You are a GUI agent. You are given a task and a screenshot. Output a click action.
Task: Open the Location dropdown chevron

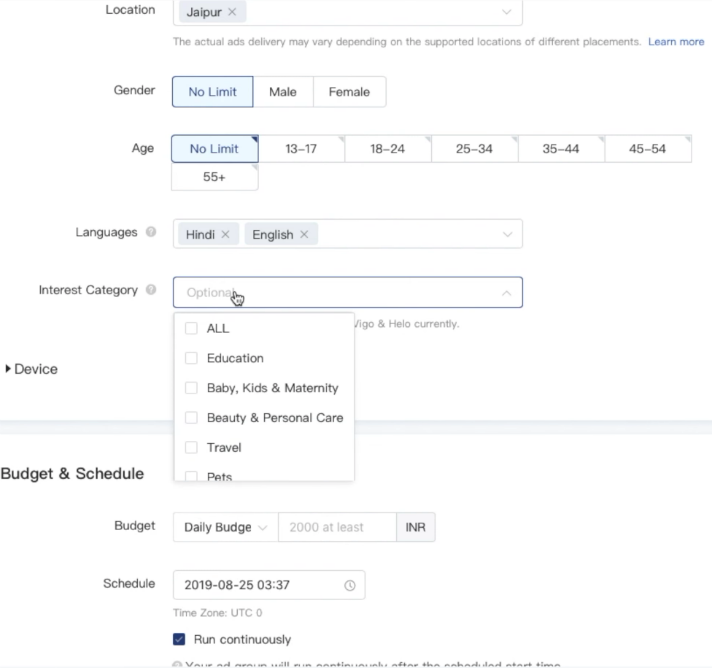(x=506, y=12)
